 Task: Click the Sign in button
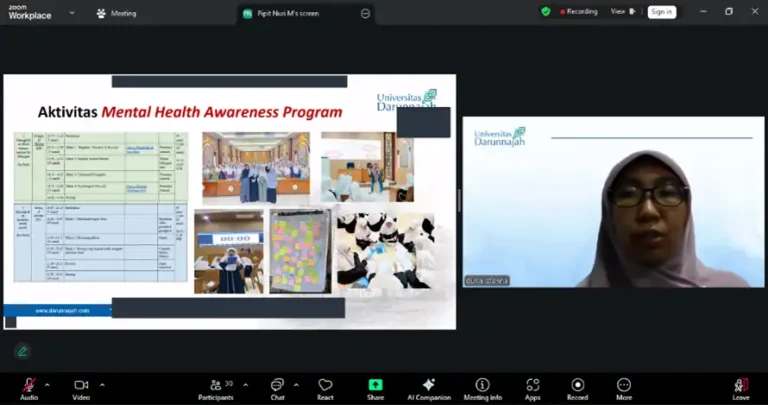point(662,12)
